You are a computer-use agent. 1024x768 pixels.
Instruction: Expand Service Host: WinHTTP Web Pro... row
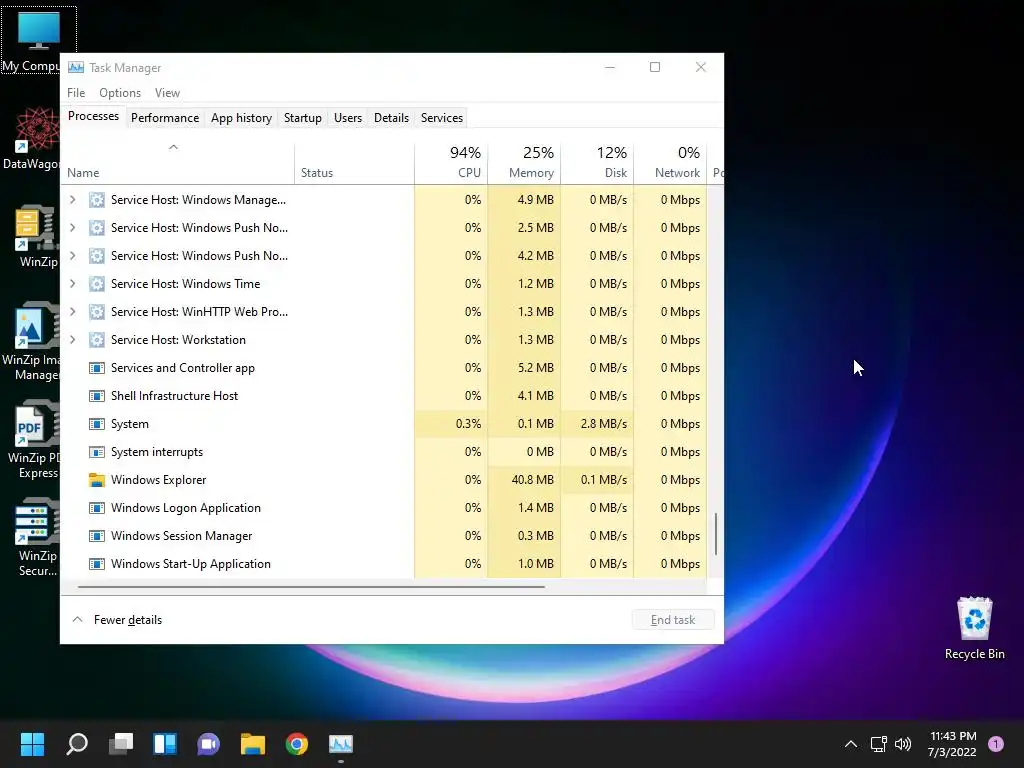click(x=72, y=312)
